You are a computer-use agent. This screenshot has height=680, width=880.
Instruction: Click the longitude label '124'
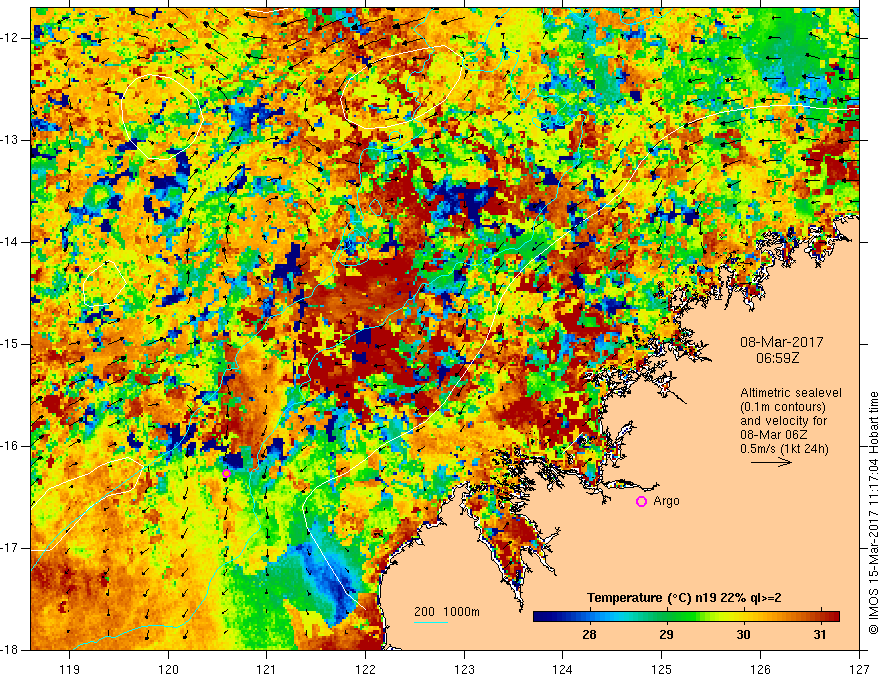tap(563, 669)
